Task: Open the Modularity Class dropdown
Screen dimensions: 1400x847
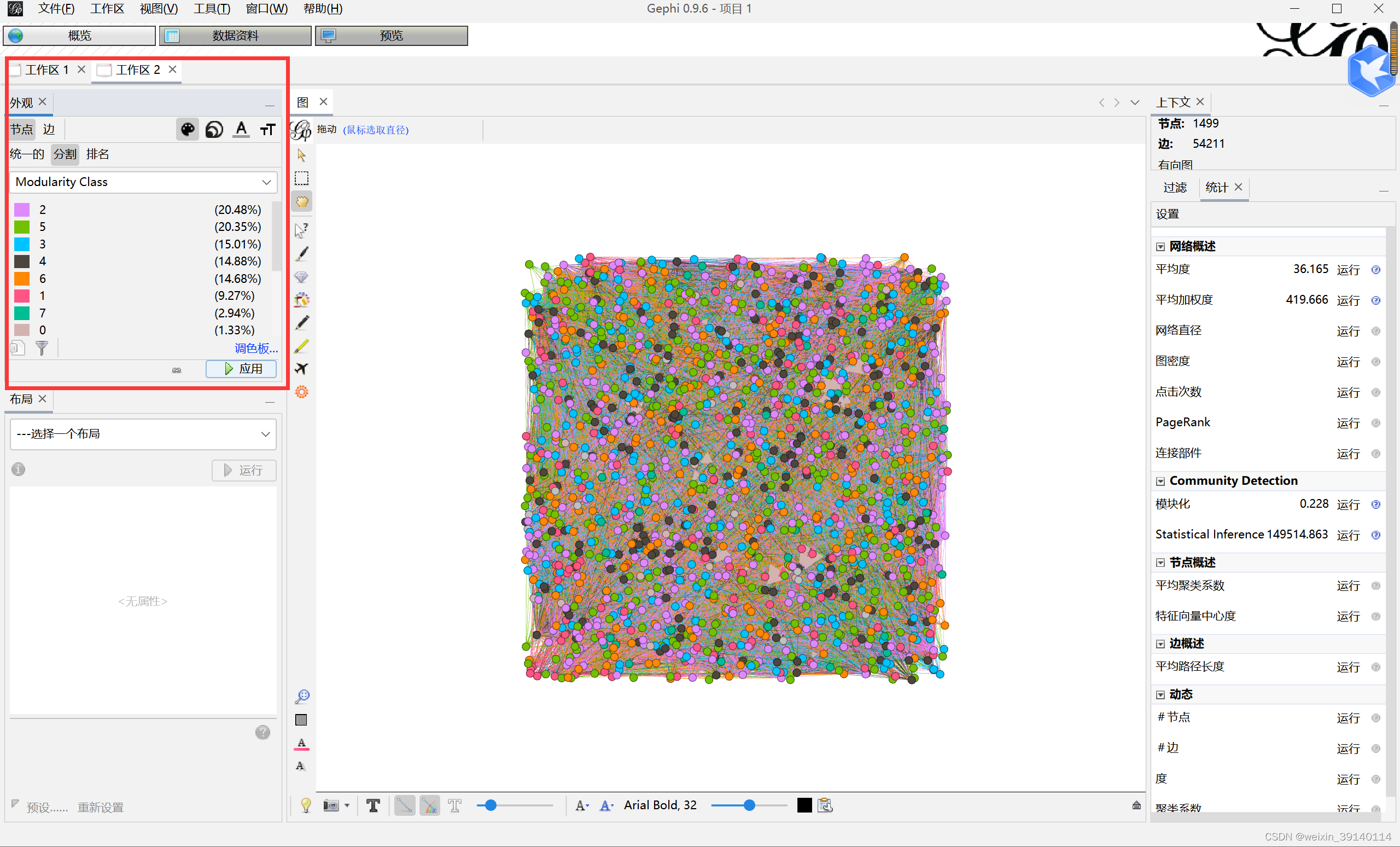Action: pos(143,182)
